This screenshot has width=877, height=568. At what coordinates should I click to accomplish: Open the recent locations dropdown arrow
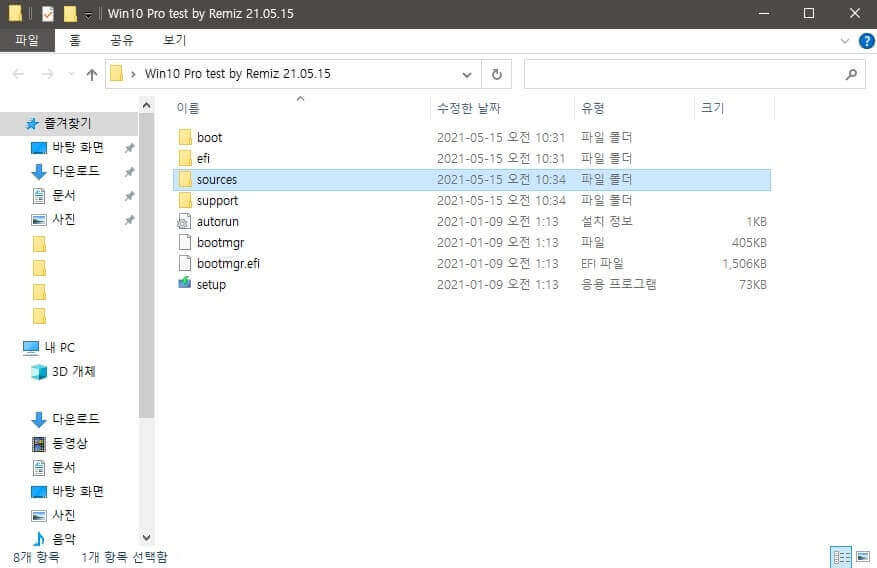click(x=70, y=74)
